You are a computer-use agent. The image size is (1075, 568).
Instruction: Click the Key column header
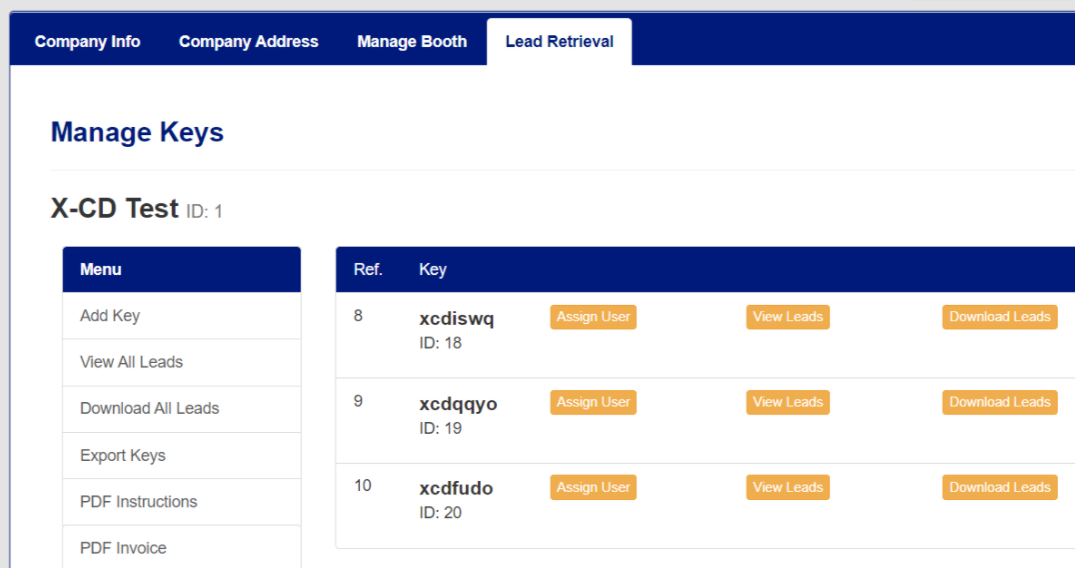pyautogui.click(x=432, y=270)
